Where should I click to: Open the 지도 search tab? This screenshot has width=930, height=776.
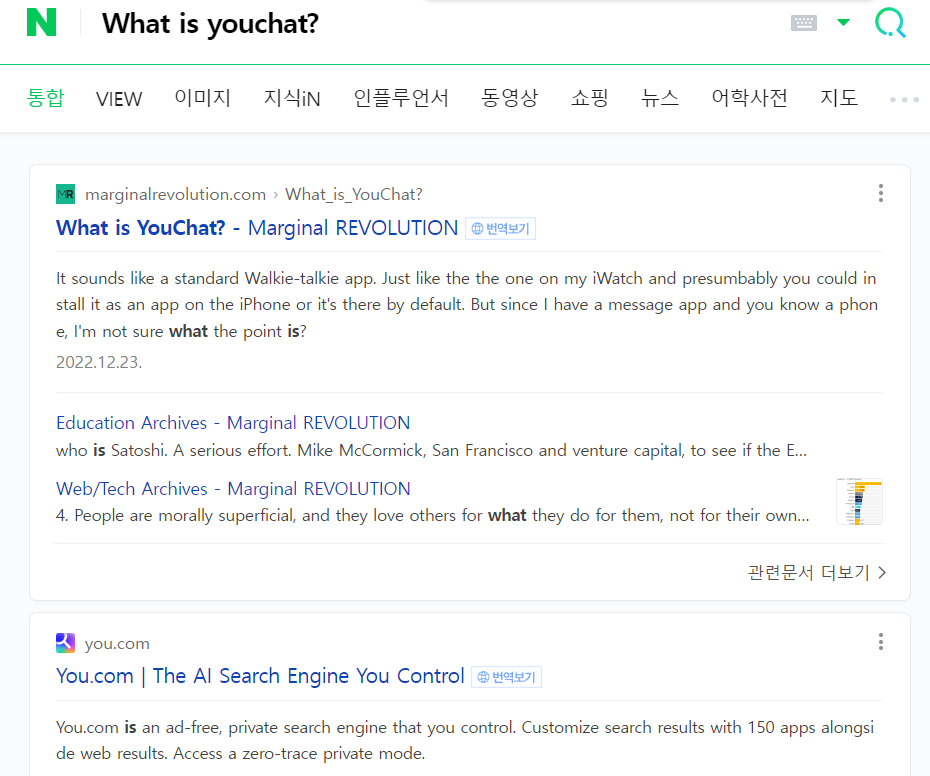click(838, 99)
